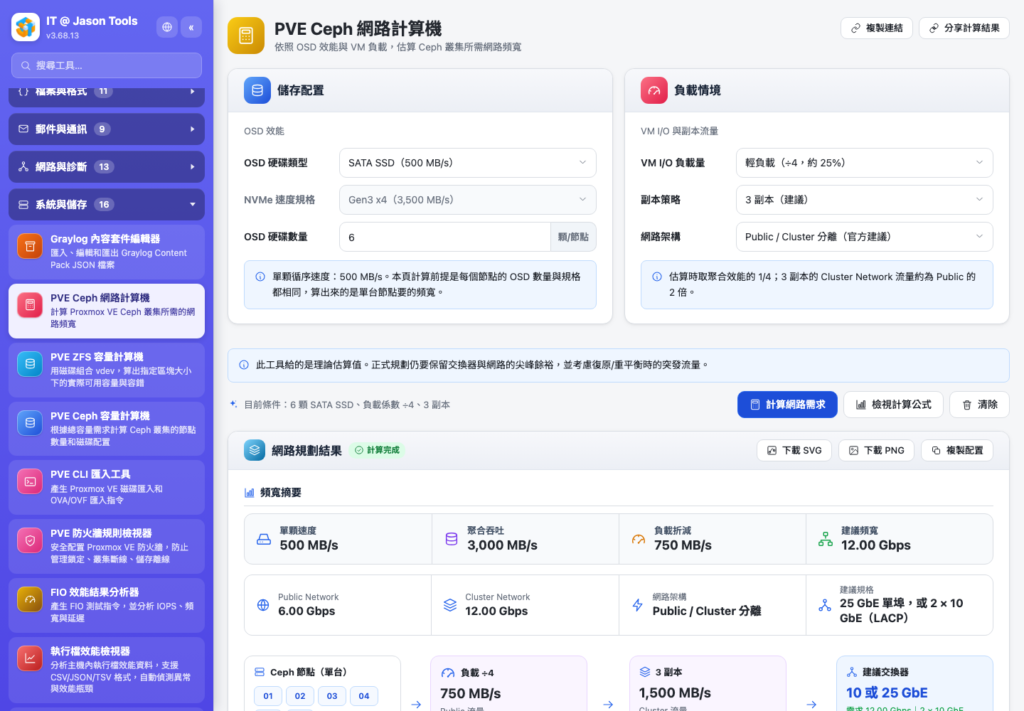
Task: Click the 負載情境 gauge icon
Action: pyautogui.click(x=654, y=91)
